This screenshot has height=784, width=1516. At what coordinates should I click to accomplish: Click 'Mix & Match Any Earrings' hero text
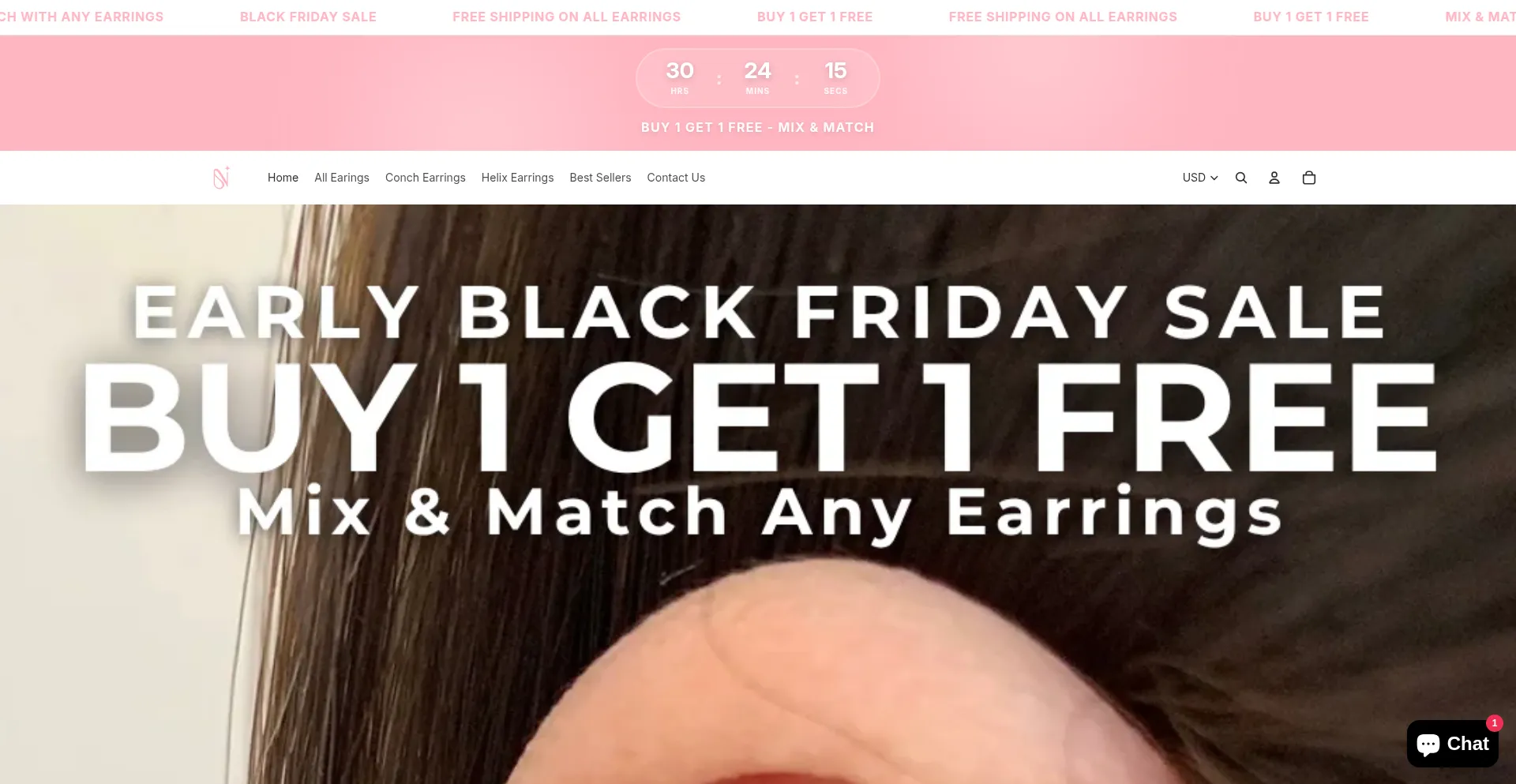760,513
